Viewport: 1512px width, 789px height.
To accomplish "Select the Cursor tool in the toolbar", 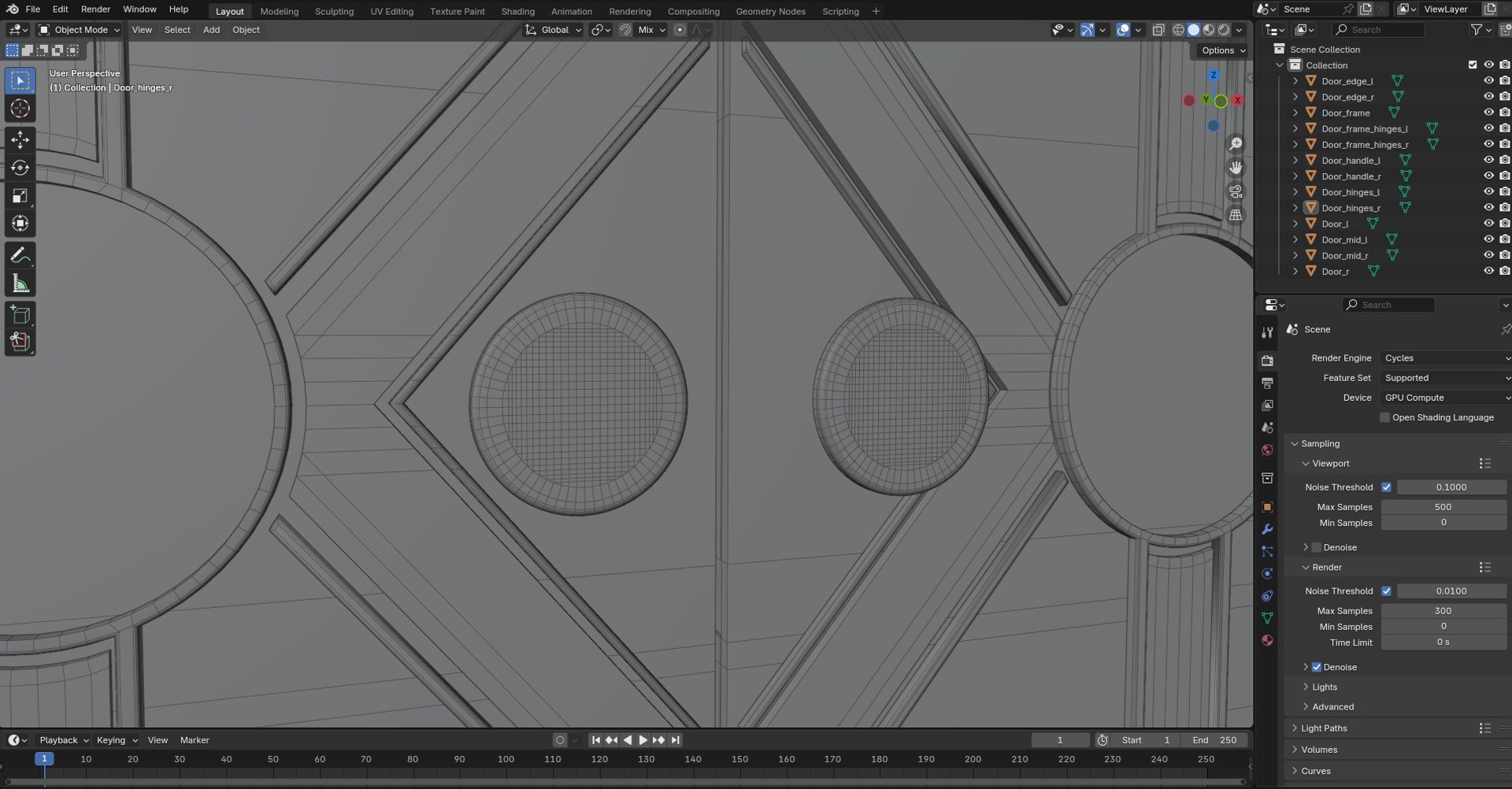I will [x=20, y=109].
